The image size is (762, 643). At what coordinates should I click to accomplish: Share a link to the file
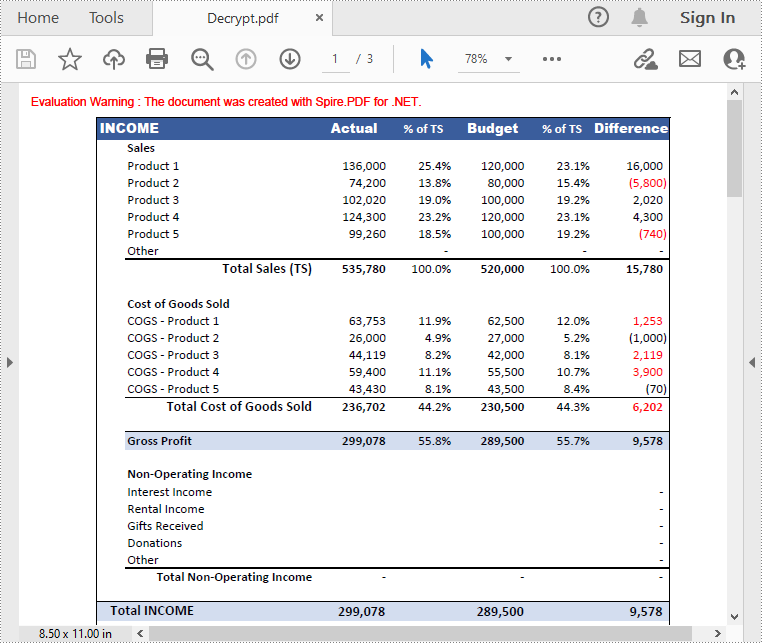click(x=645, y=59)
